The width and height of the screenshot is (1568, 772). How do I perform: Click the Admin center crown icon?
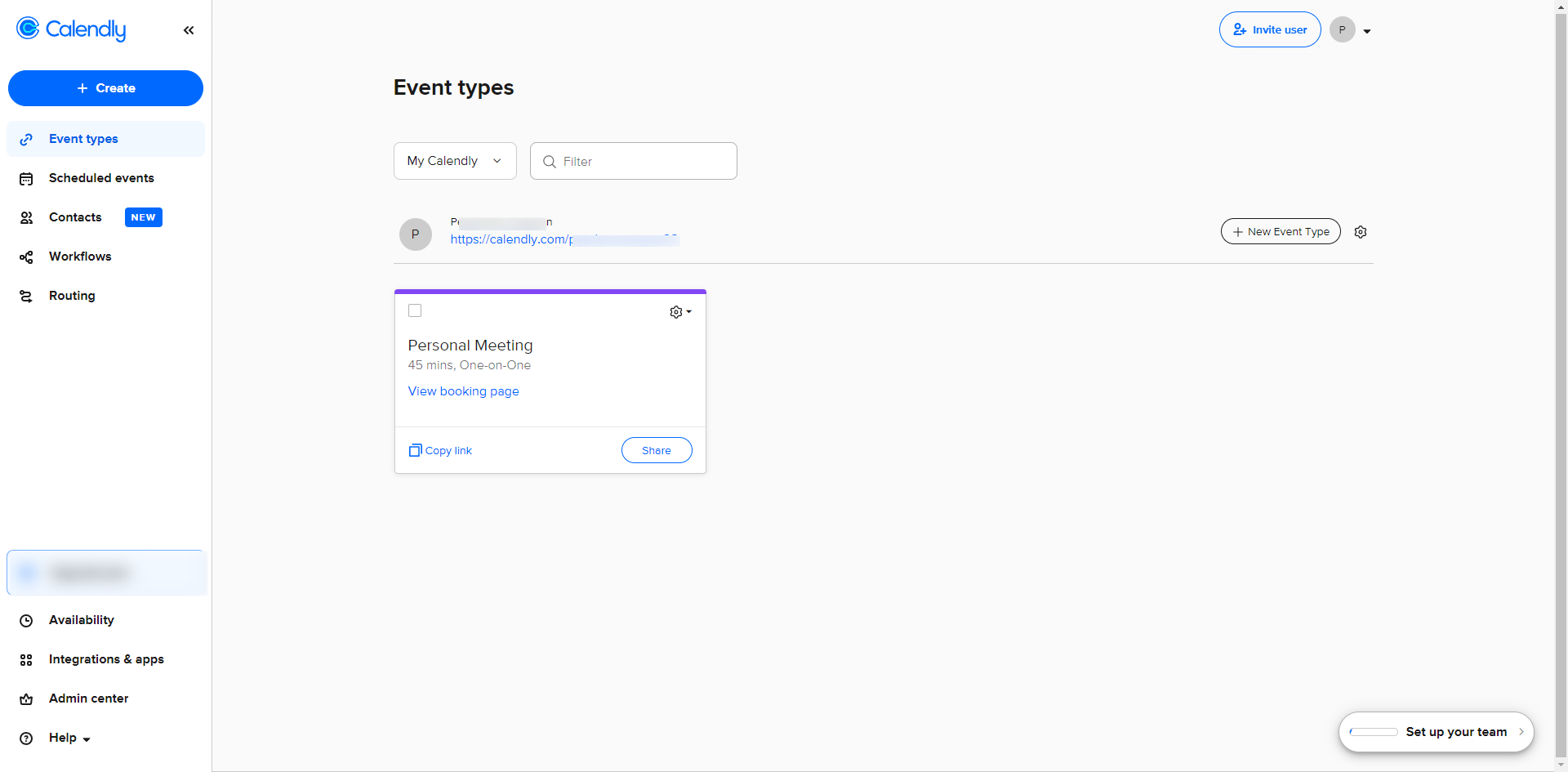pyautogui.click(x=26, y=699)
